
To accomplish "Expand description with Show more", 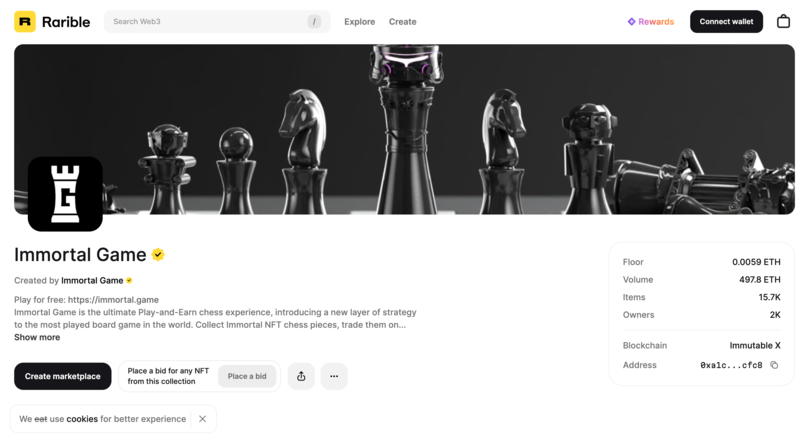I will [37, 337].
